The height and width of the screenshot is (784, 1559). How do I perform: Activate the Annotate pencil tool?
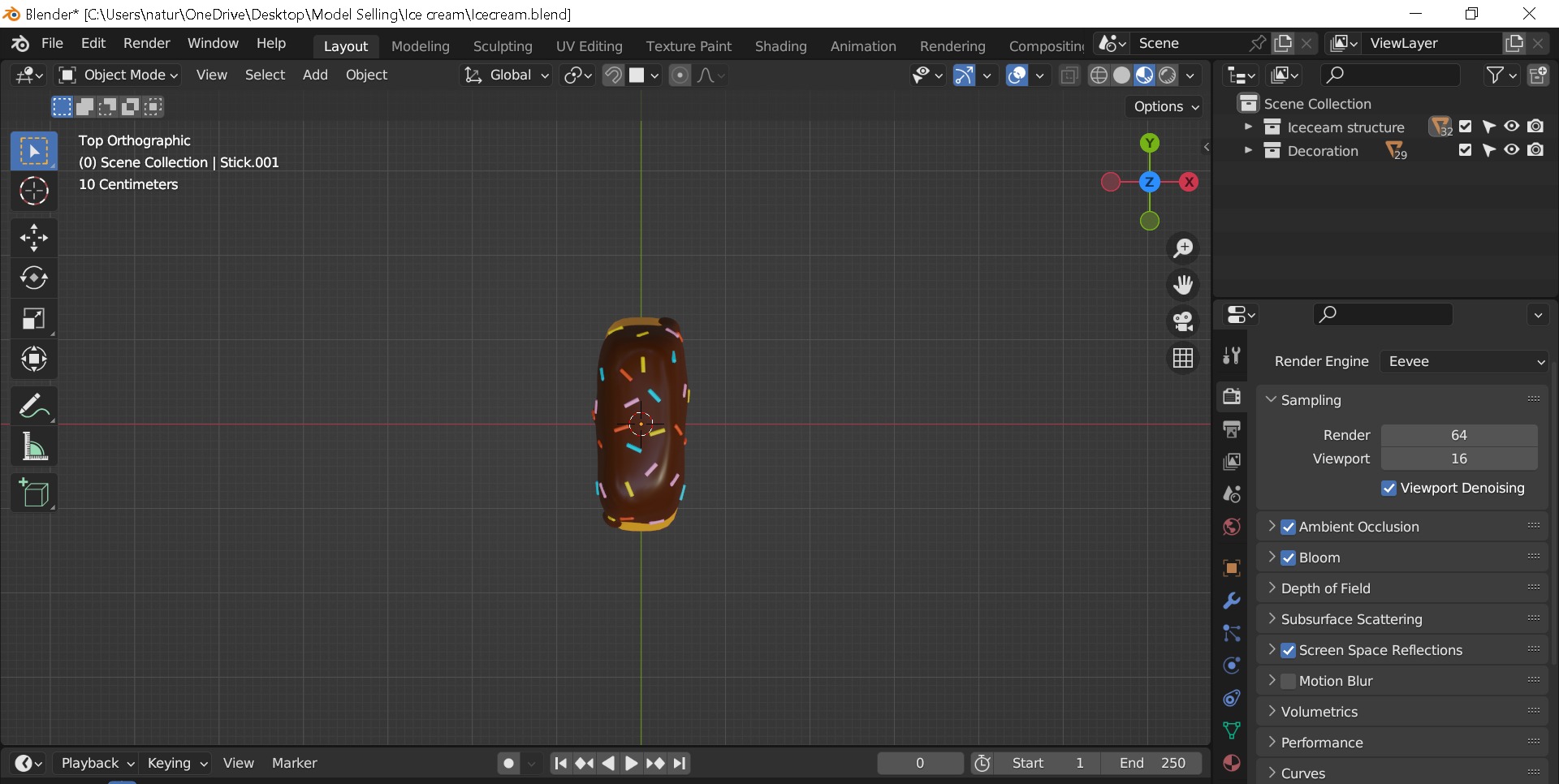point(33,406)
